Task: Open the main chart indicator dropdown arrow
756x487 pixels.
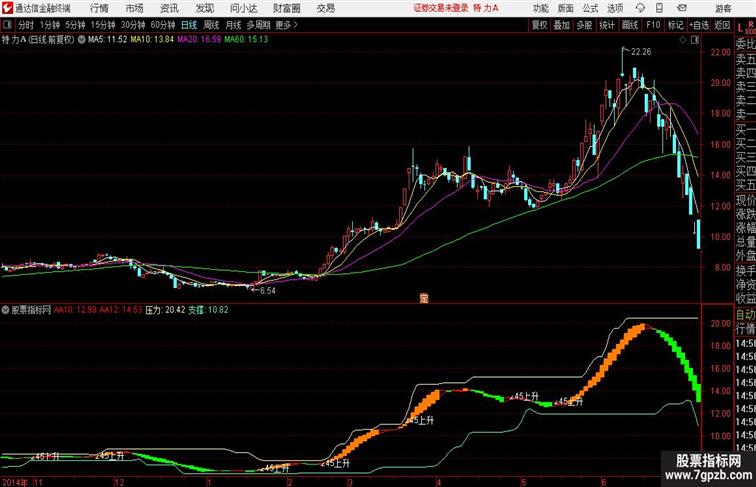Action: (81, 40)
